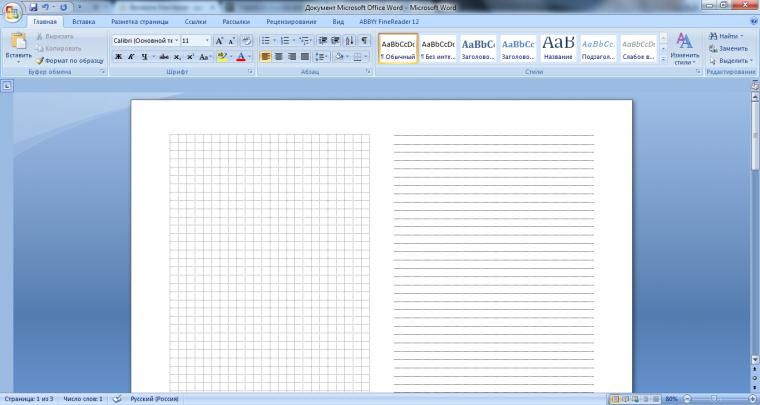
Task: Open the Разметка страницы tab
Action: pos(140,21)
